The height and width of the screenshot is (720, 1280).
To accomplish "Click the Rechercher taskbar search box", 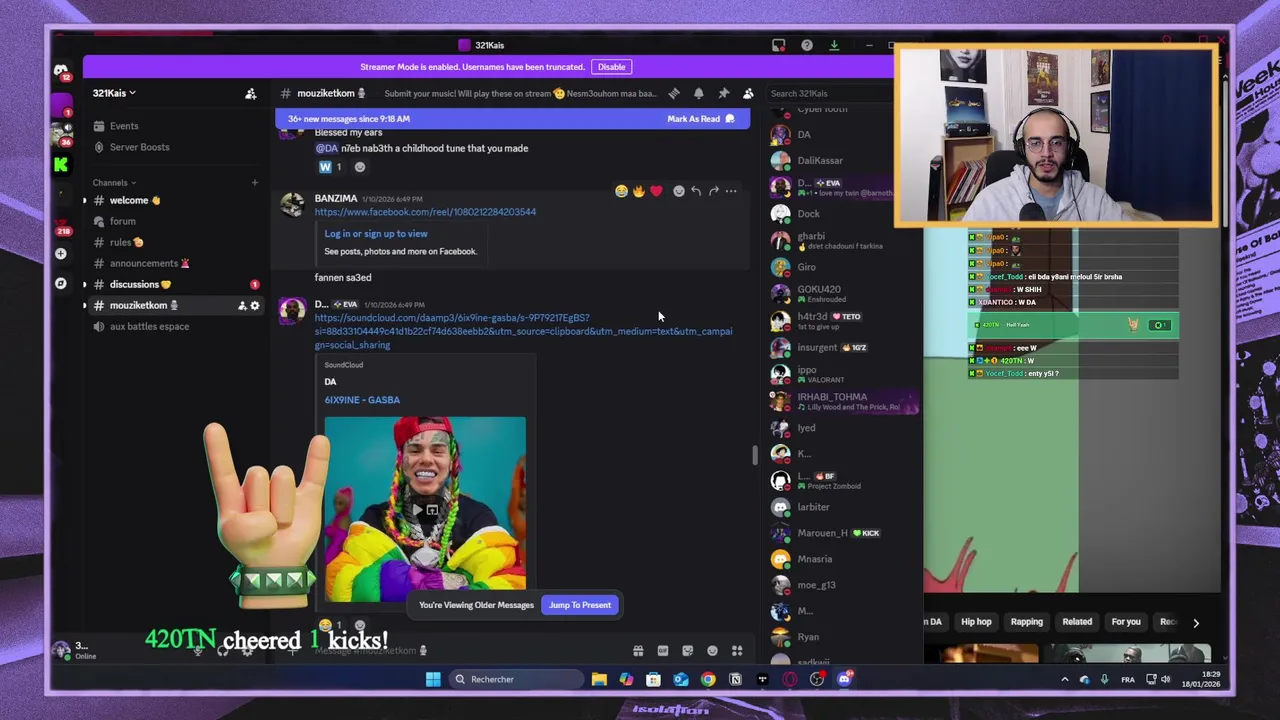I will [x=515, y=679].
